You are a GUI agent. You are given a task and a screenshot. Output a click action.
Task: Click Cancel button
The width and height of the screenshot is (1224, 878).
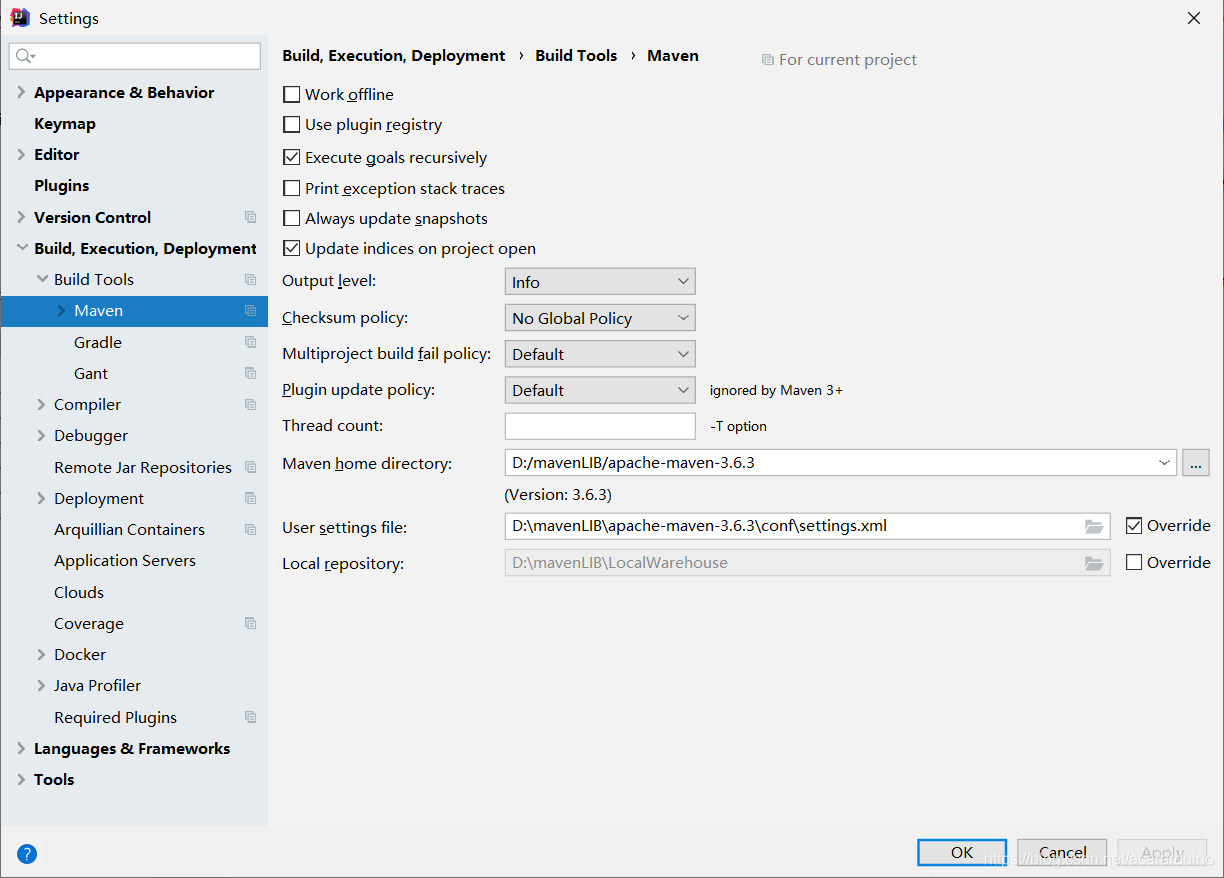pyautogui.click(x=1062, y=852)
